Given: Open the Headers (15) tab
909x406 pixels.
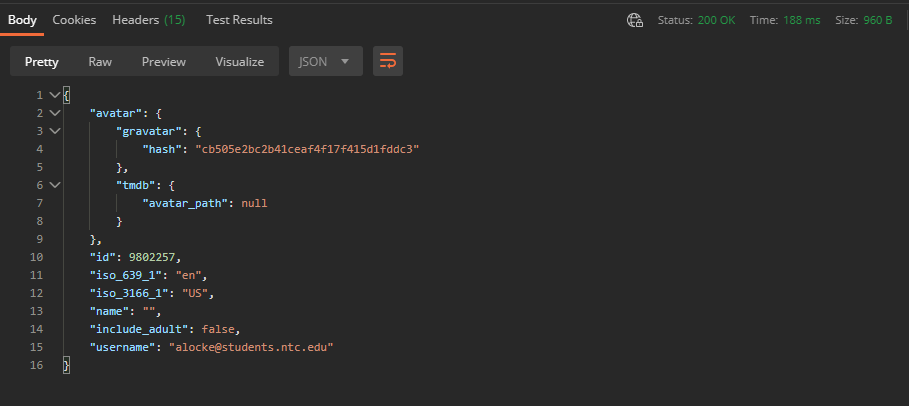Looking at the screenshot, I should click(x=148, y=20).
